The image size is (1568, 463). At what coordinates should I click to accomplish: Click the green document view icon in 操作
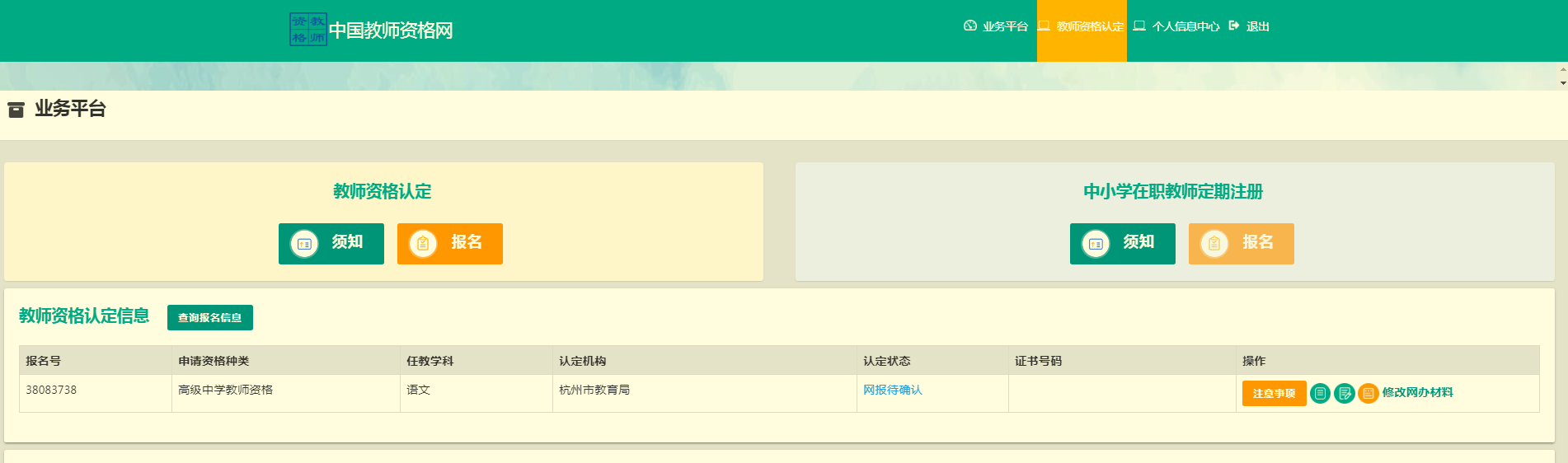(1320, 394)
